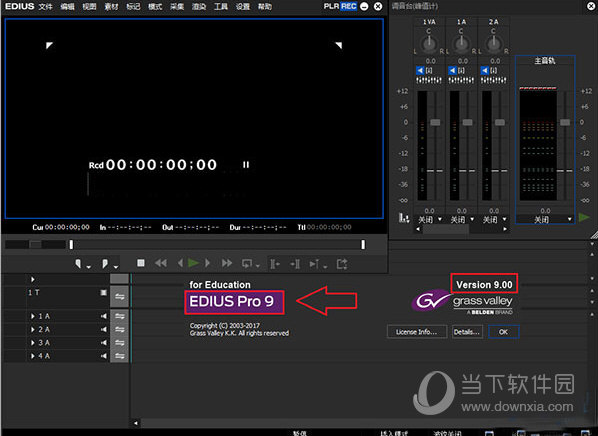Click the Fast Forward icon
Screen dimensions: 598x436
coord(227,263)
